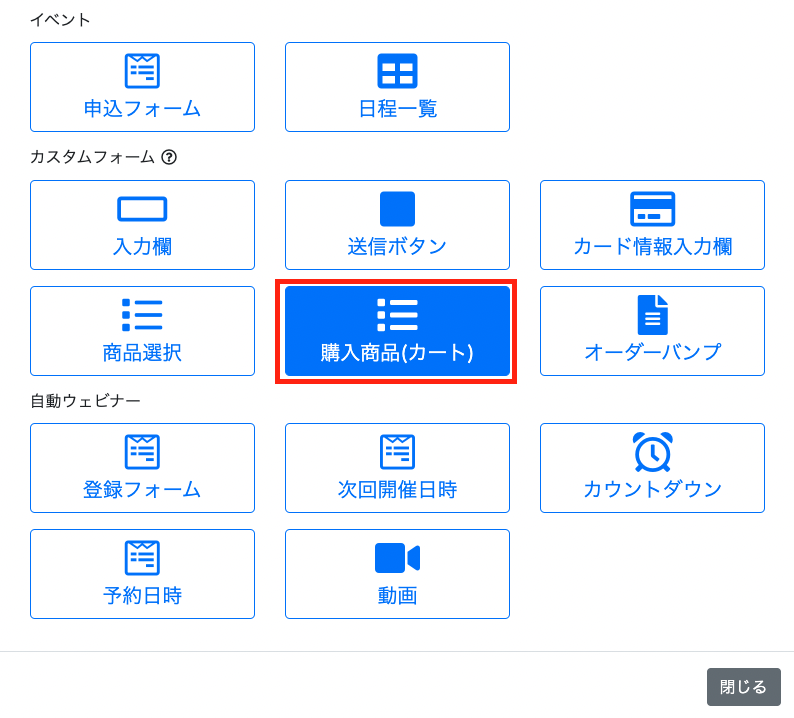Click the 申込フォーム form icon
Viewport: 794px width, 718px height.
pos(142,71)
